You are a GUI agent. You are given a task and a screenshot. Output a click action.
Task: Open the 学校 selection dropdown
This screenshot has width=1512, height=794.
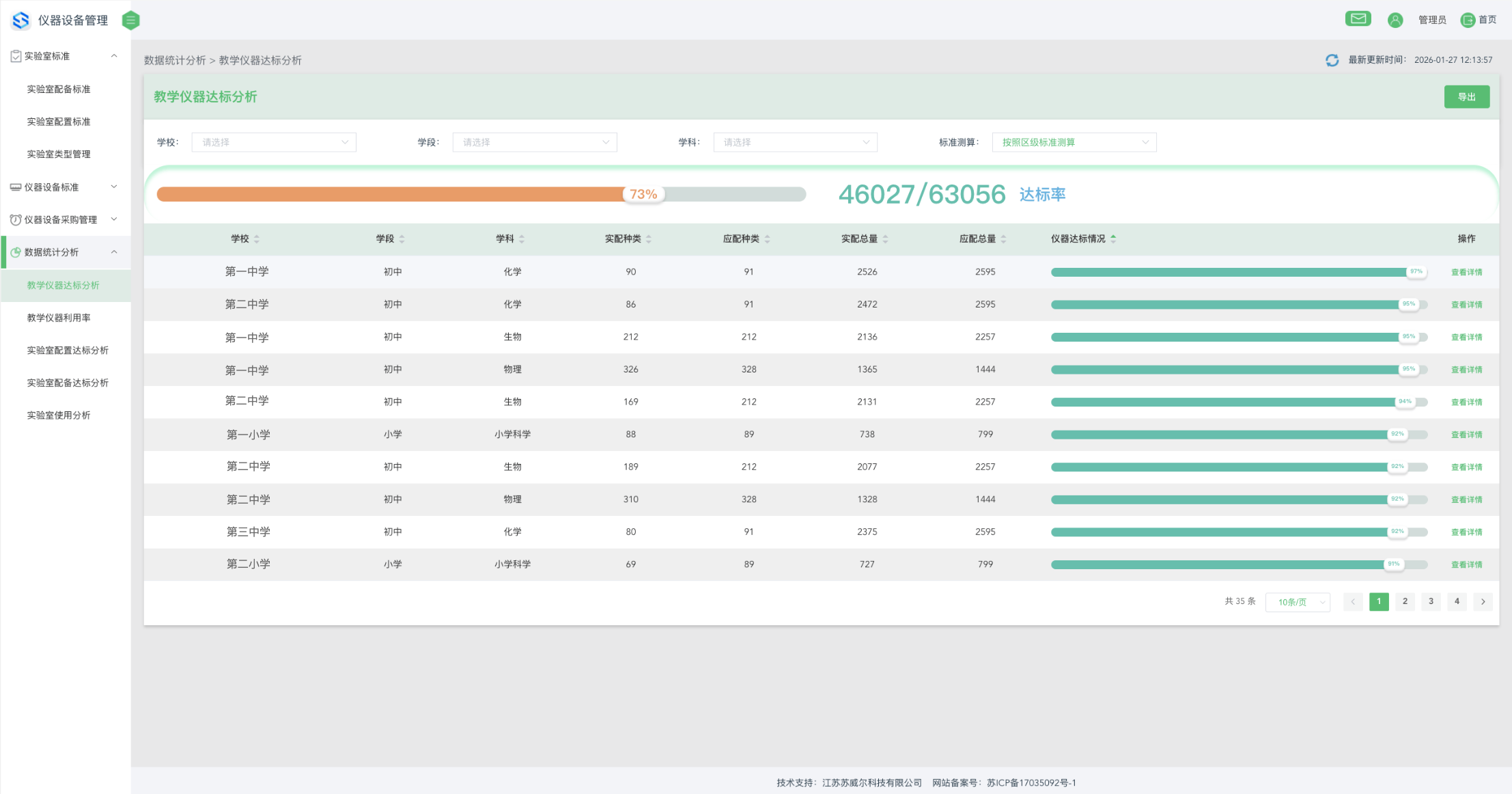point(274,142)
